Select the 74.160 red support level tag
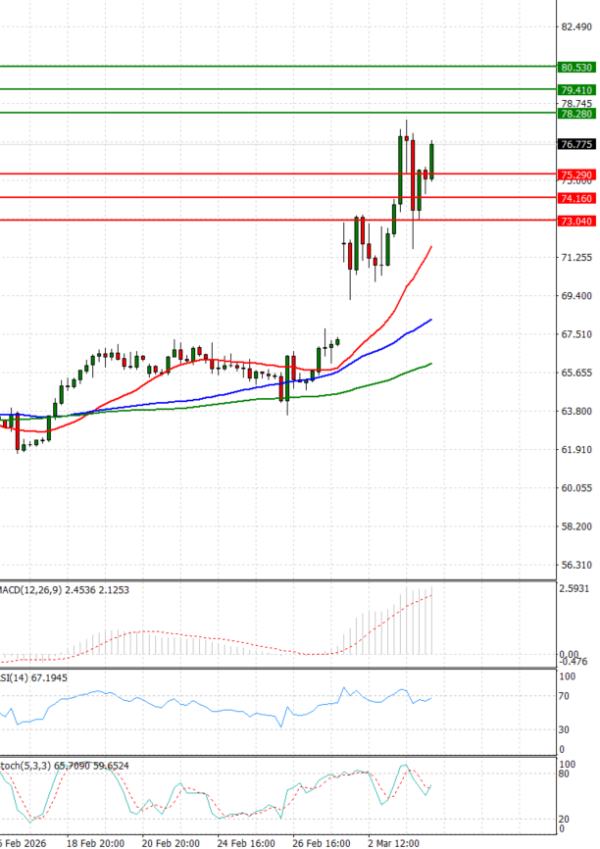This screenshot has width=600, height=849. (x=577, y=198)
